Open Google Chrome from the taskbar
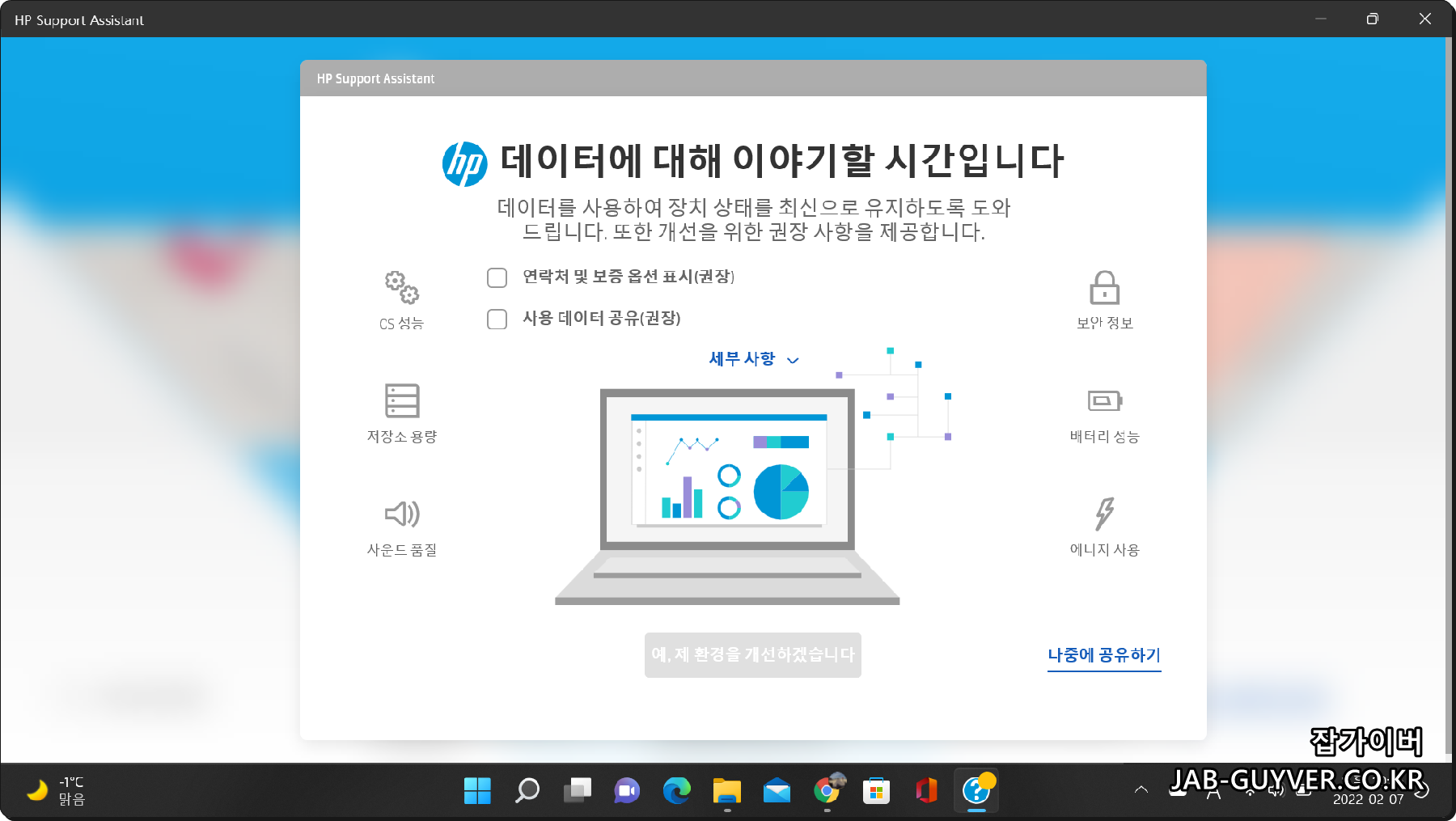Viewport: 1456px width, 821px height. [827, 791]
